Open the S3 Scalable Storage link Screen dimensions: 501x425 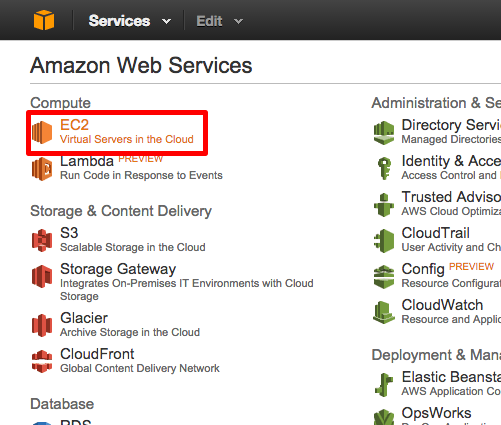[133, 240]
